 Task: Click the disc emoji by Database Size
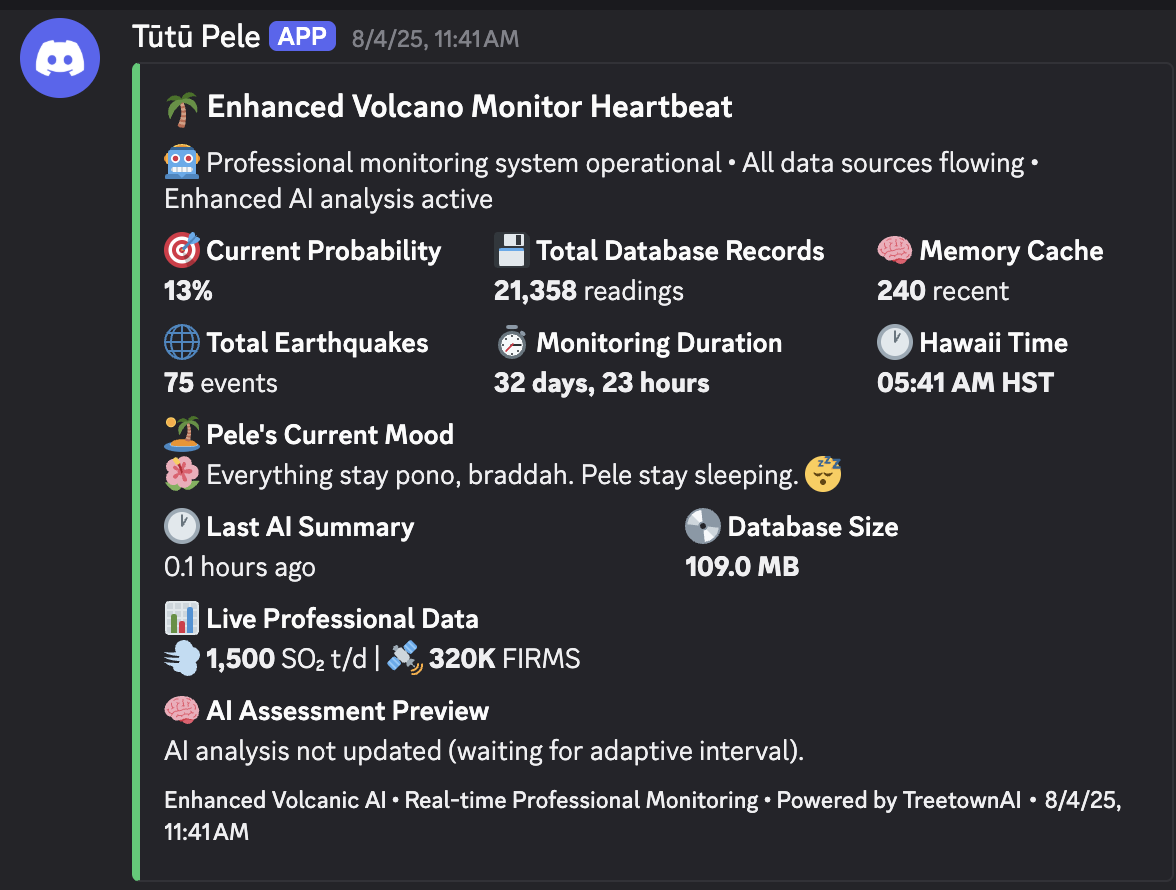coord(702,527)
